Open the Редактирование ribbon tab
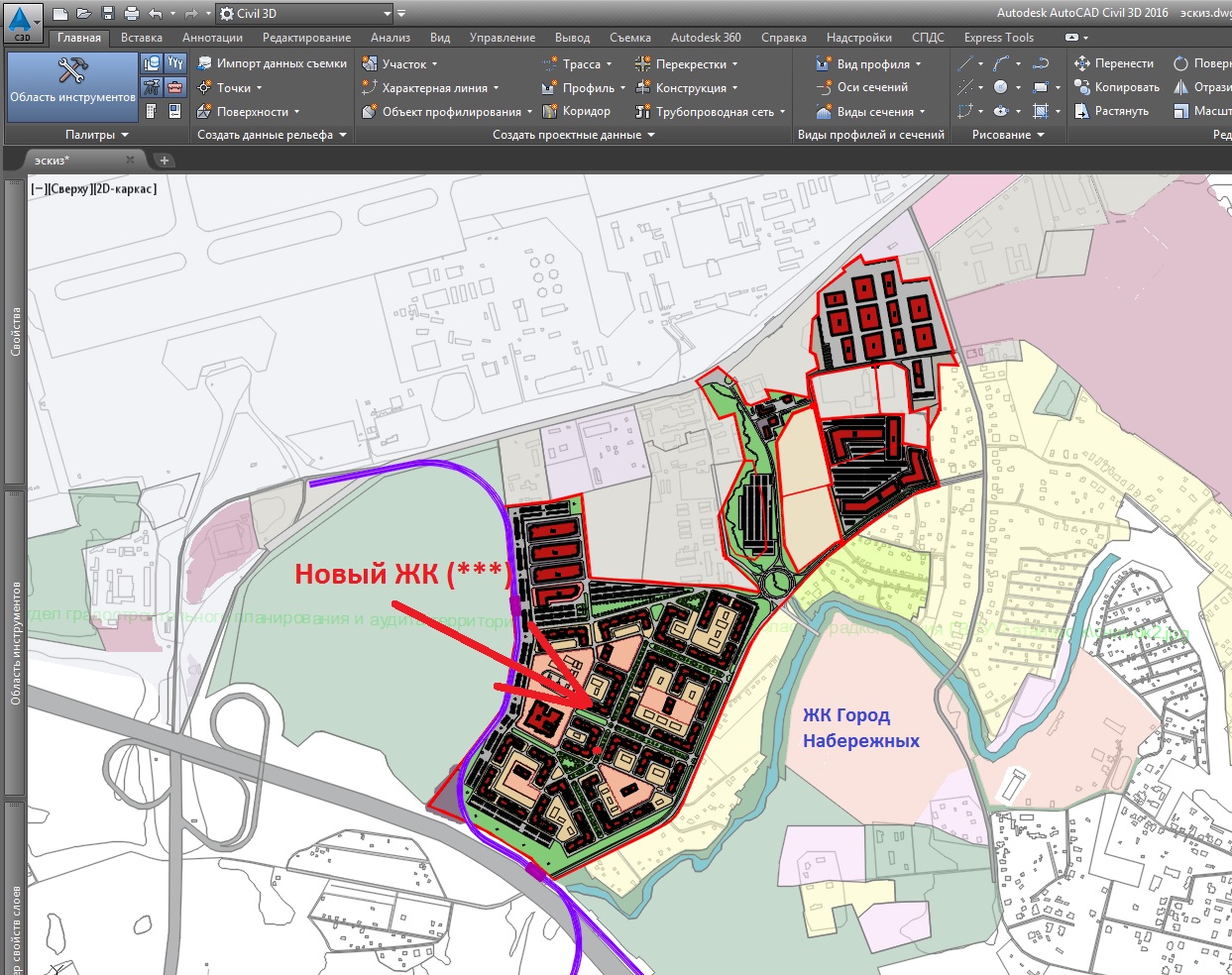 306,38
